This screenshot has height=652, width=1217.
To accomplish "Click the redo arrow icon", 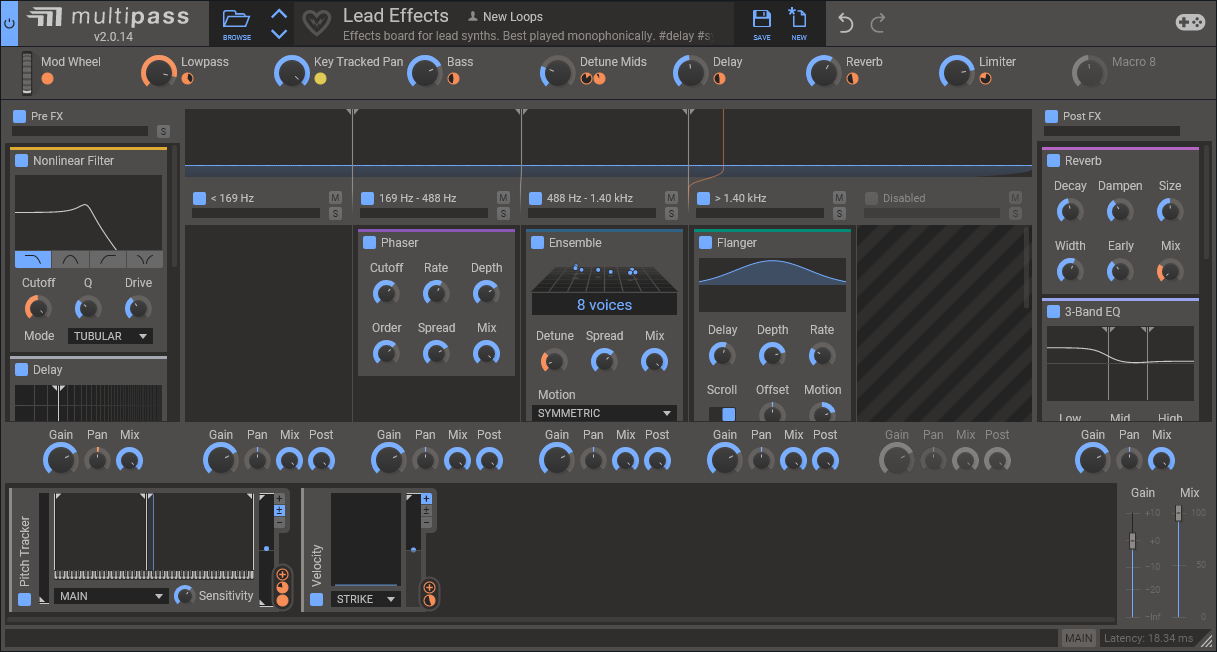I will click(x=878, y=22).
